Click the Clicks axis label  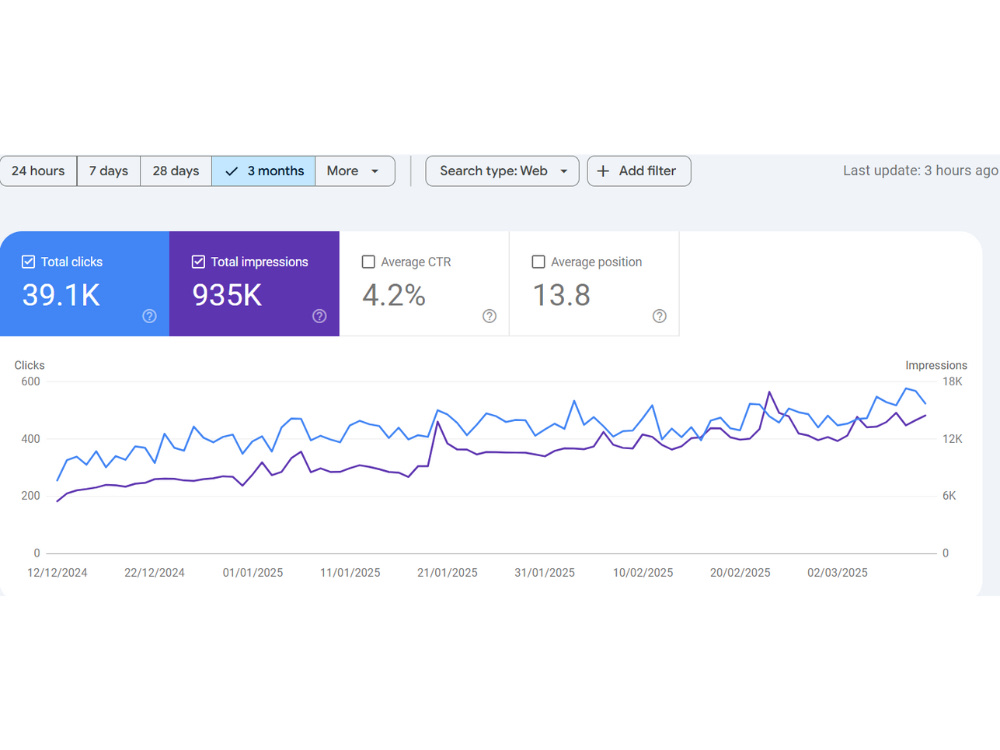[x=29, y=365]
